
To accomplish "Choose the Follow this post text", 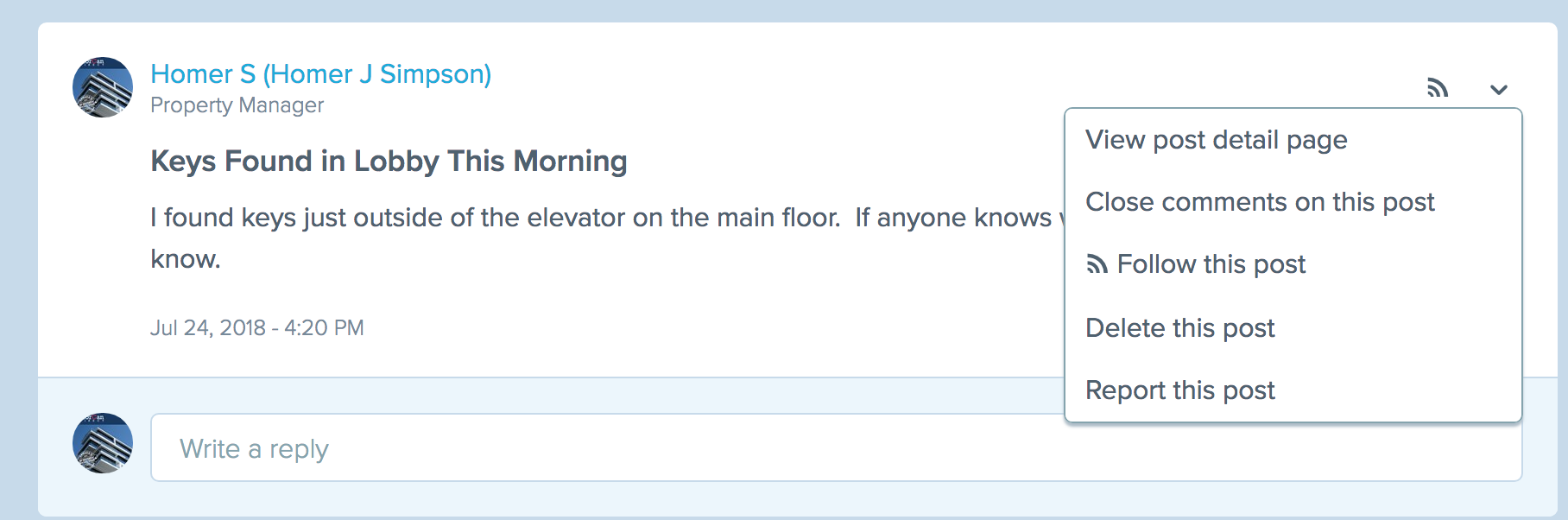I will pyautogui.click(x=1211, y=264).
